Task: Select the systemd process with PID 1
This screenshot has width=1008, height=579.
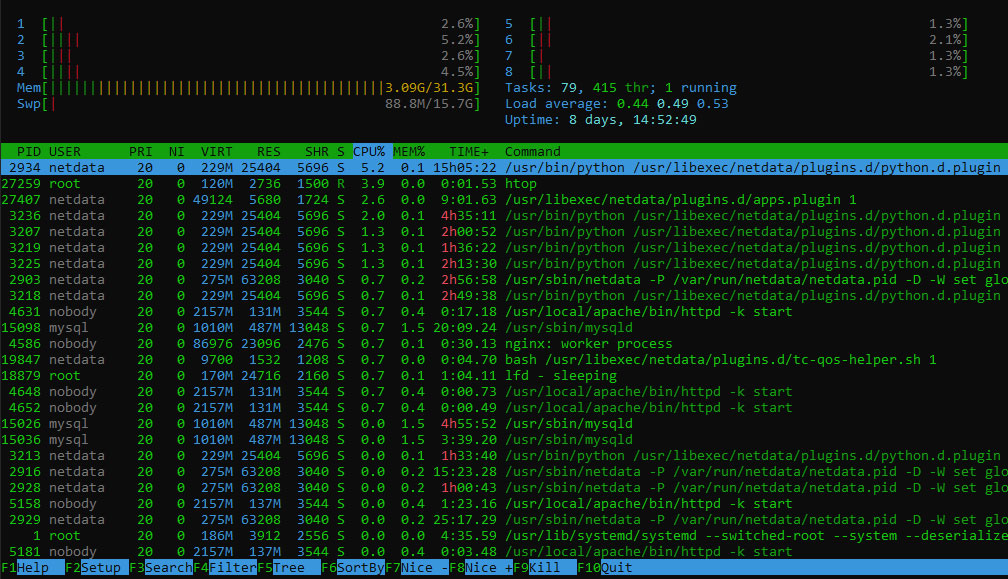Action: 504,536
